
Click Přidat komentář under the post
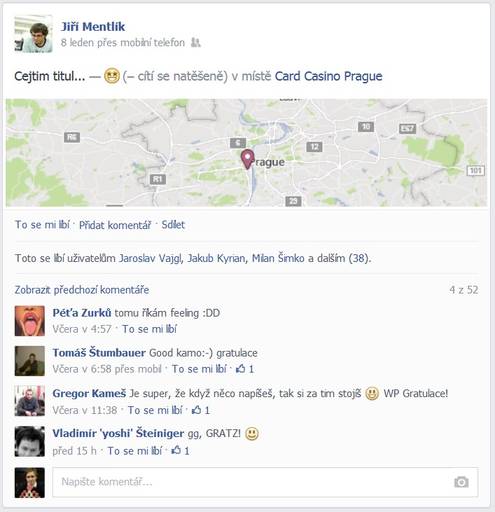[115, 225]
